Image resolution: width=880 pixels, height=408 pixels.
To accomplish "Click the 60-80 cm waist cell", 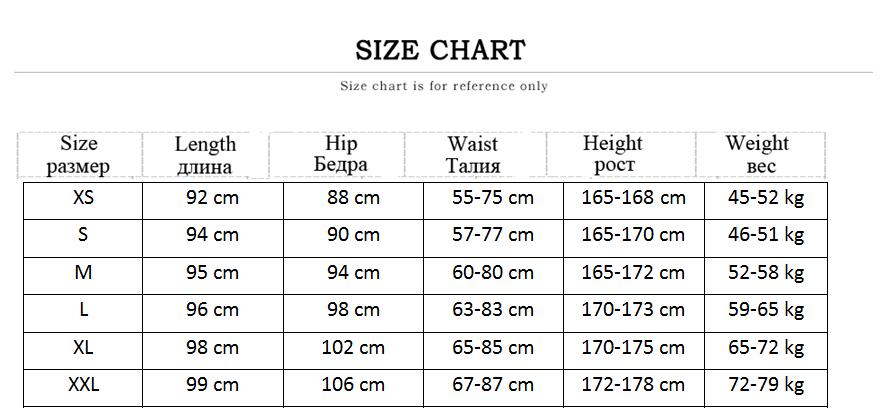I will click(x=493, y=272).
